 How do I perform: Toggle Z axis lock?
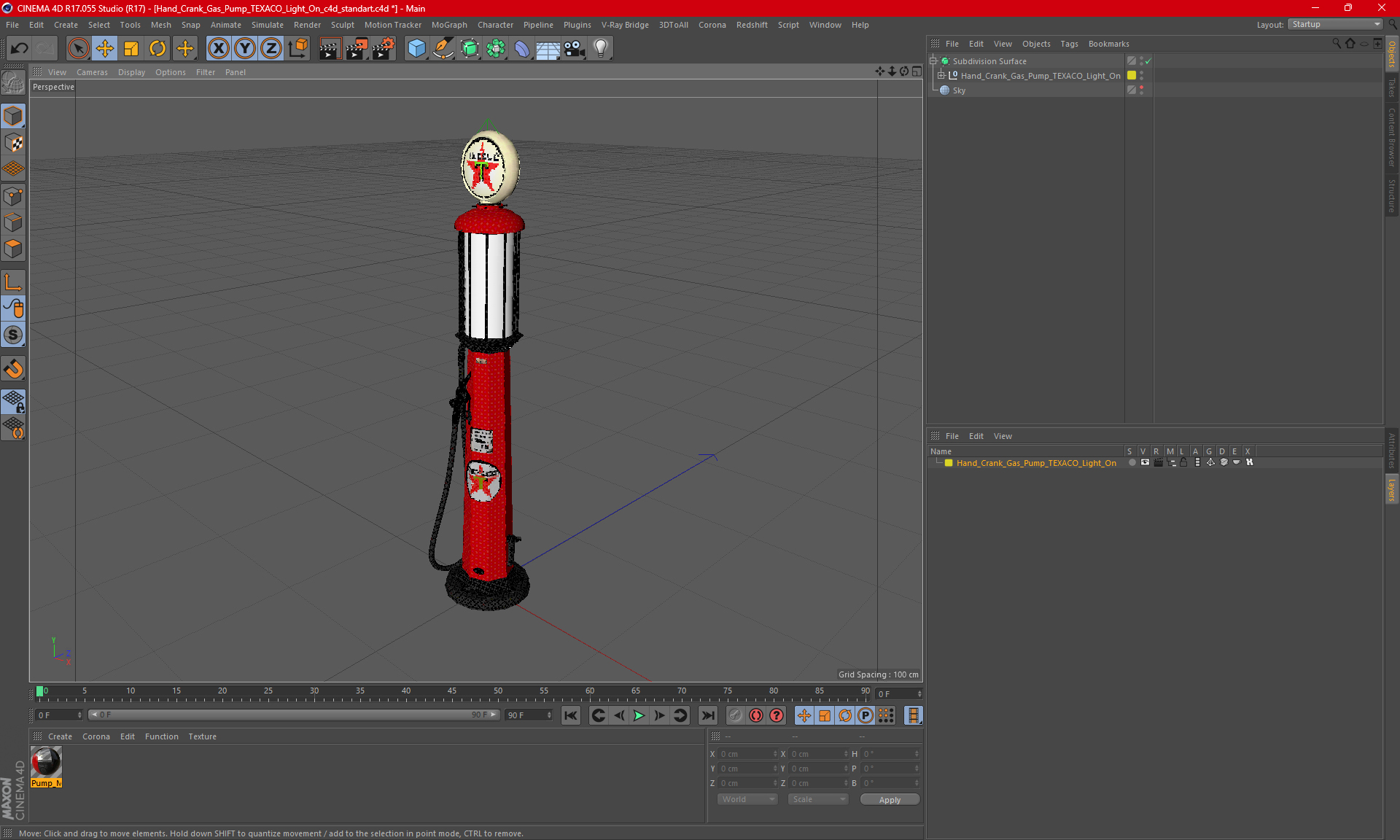[271, 49]
